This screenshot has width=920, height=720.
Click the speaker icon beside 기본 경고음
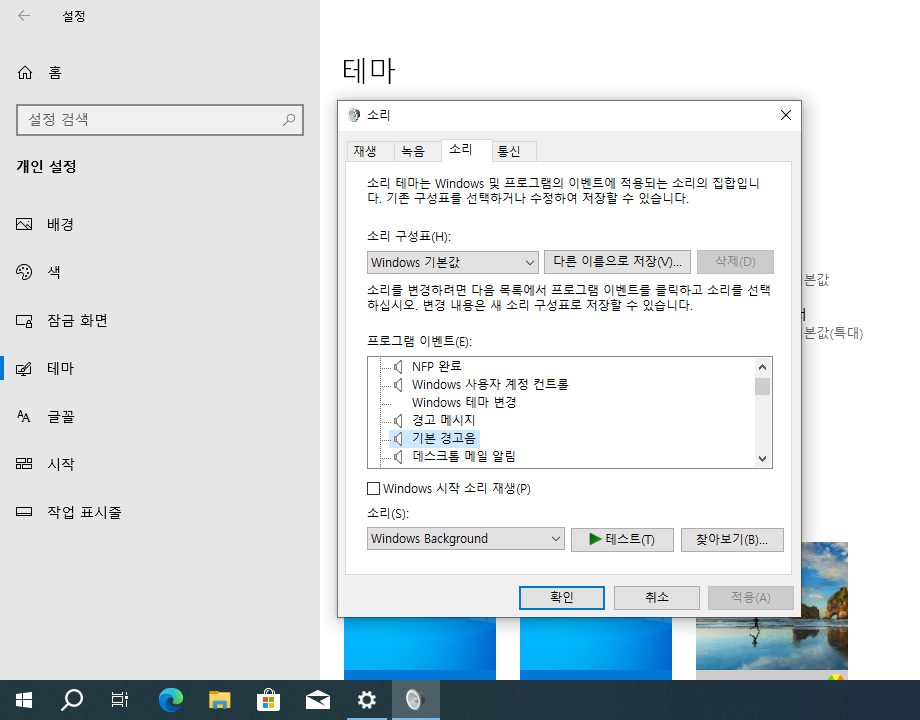398,438
